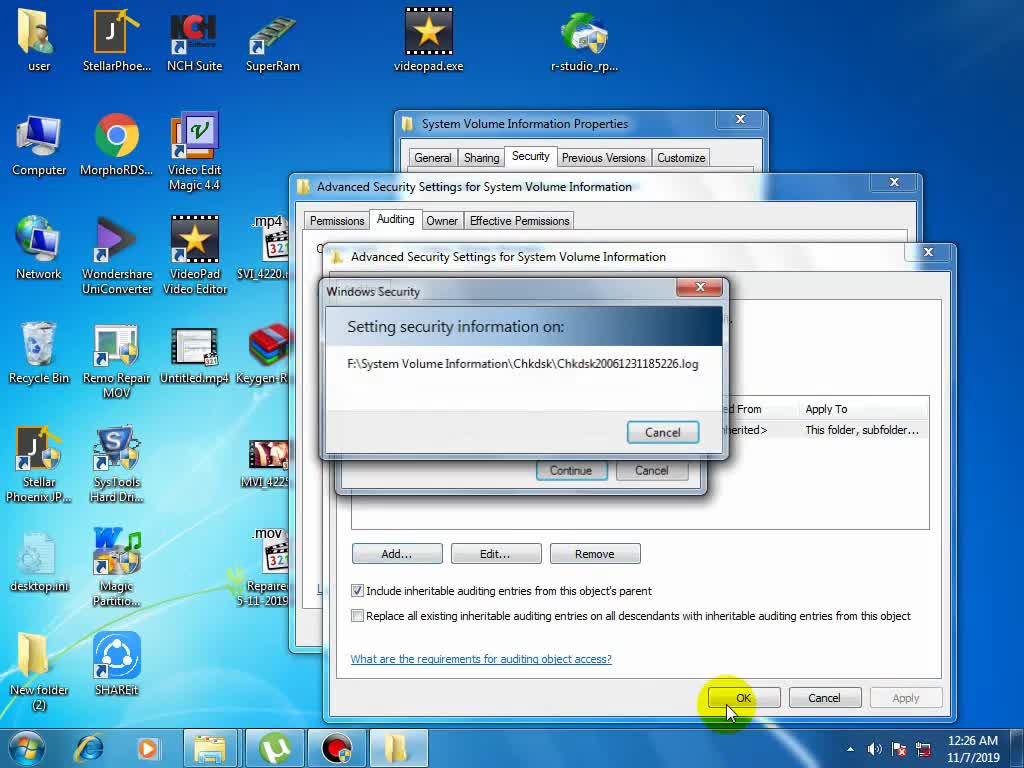The height and width of the screenshot is (768, 1024).
Task: Open Action Center flag tray icon
Action: (x=899, y=749)
